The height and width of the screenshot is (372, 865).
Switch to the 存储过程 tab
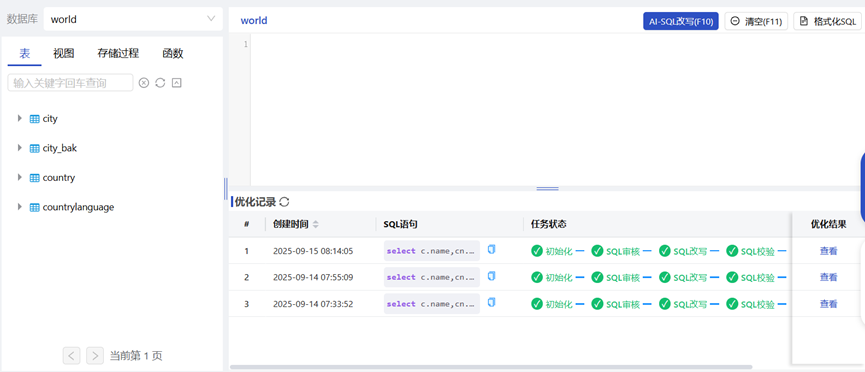click(118, 54)
